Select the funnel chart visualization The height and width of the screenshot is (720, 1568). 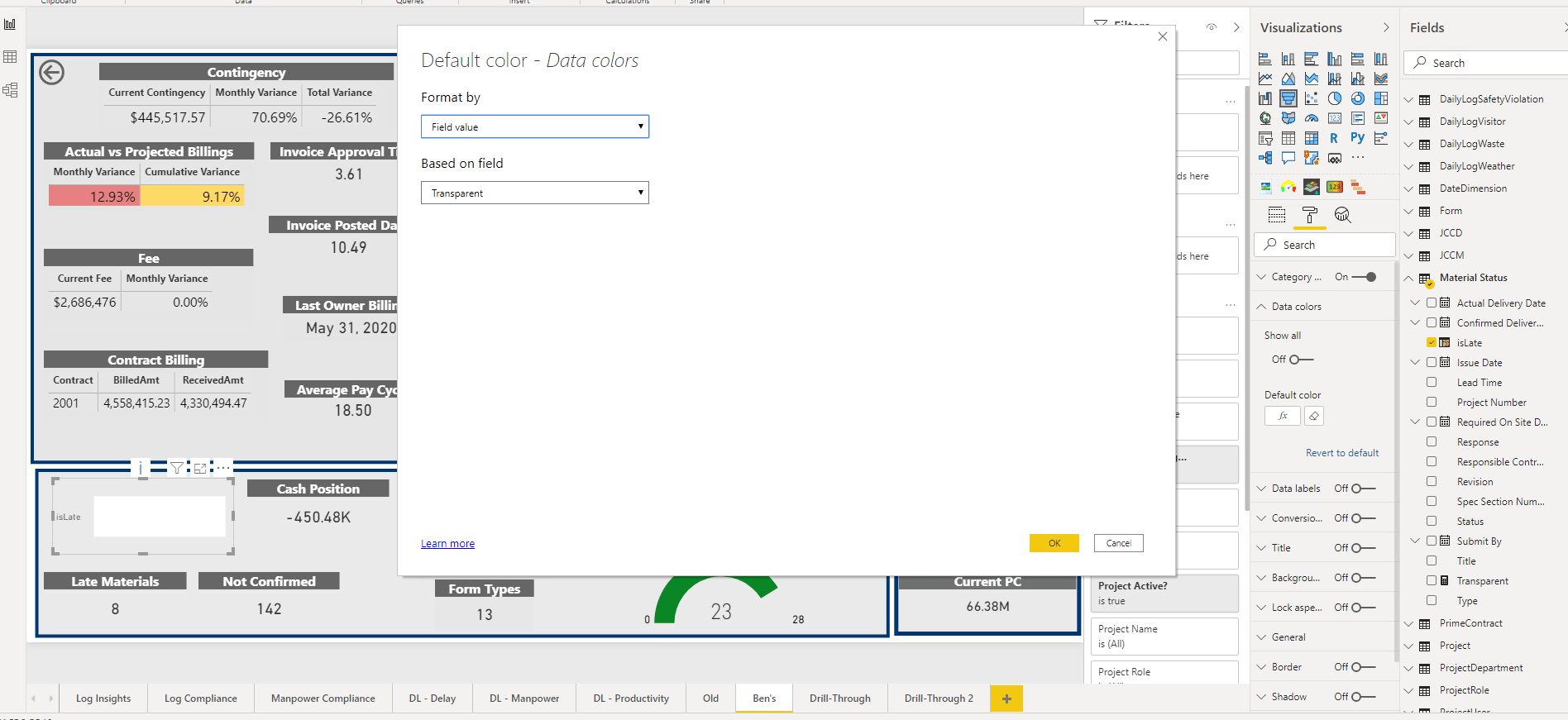pyautogui.click(x=1288, y=98)
